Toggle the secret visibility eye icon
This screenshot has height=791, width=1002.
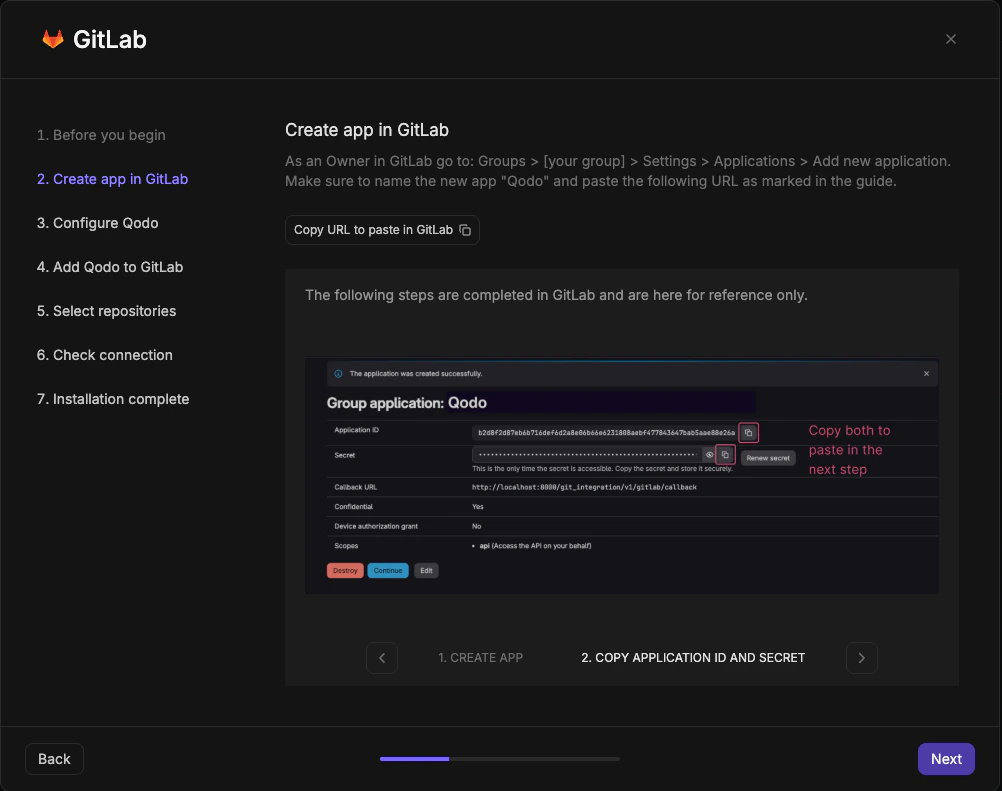[709, 455]
